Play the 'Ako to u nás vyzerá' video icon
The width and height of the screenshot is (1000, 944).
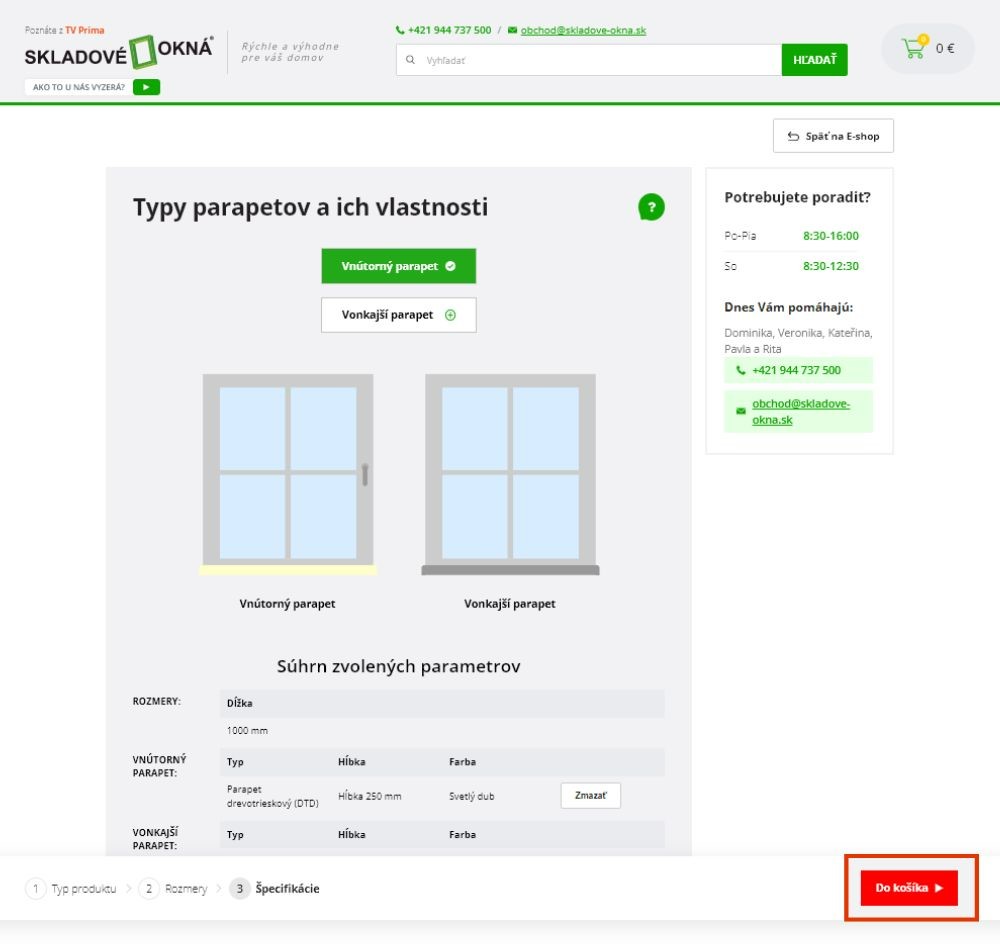[x=146, y=87]
